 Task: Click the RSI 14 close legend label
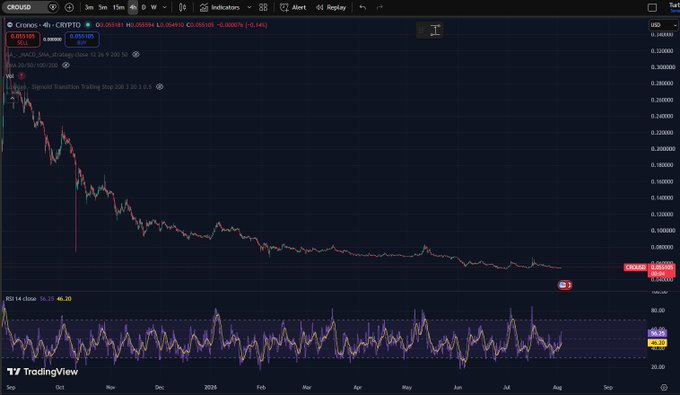tap(21, 299)
